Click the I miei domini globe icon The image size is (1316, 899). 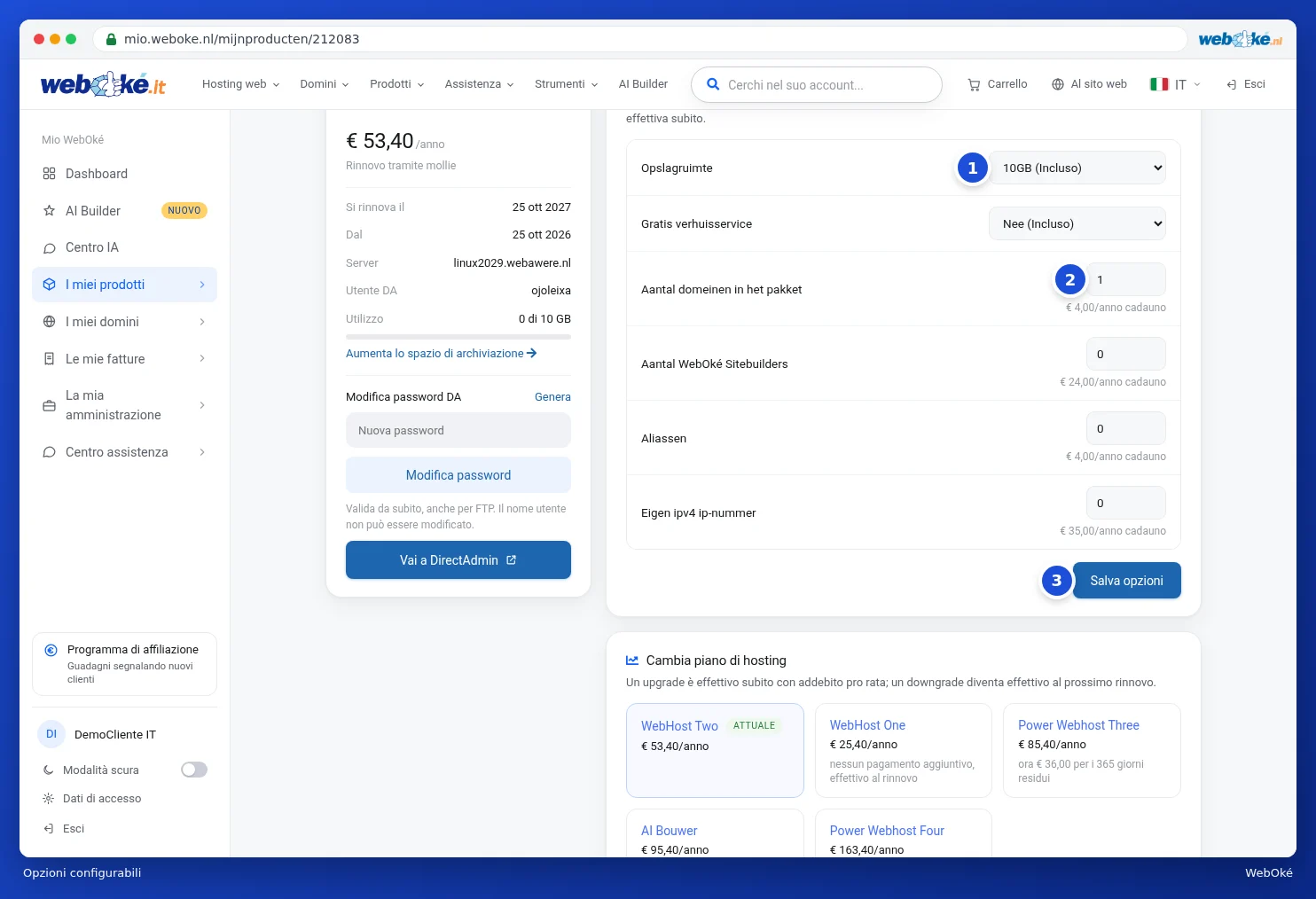pyautogui.click(x=50, y=322)
